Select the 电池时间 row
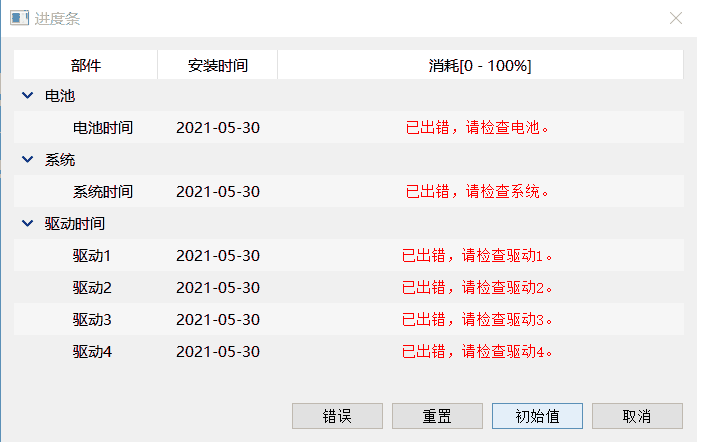Image resolution: width=703 pixels, height=442 pixels. pyautogui.click(x=103, y=128)
